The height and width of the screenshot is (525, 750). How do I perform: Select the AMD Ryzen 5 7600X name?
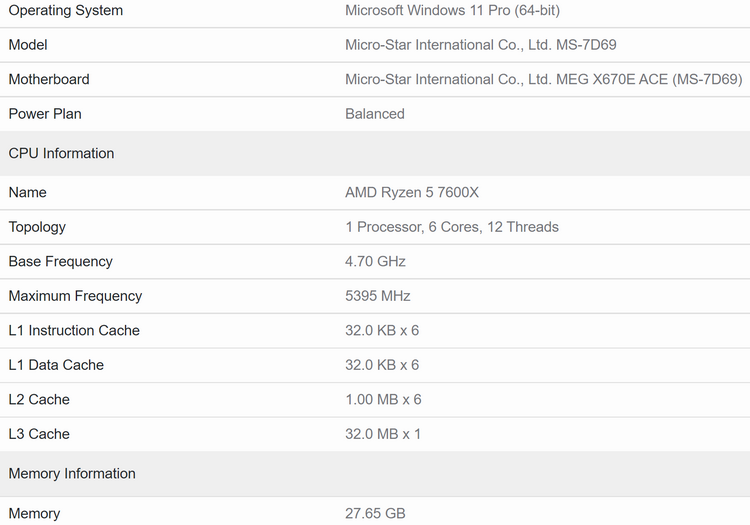pyautogui.click(x=412, y=192)
